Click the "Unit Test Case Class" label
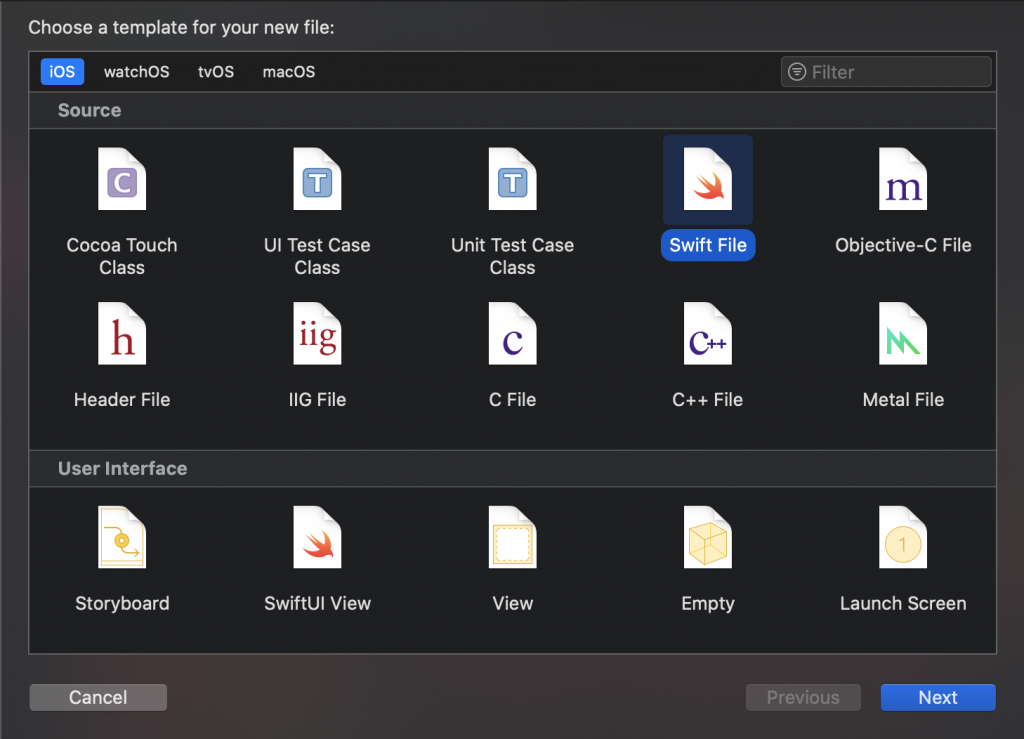Viewport: 1024px width, 739px height. (513, 256)
